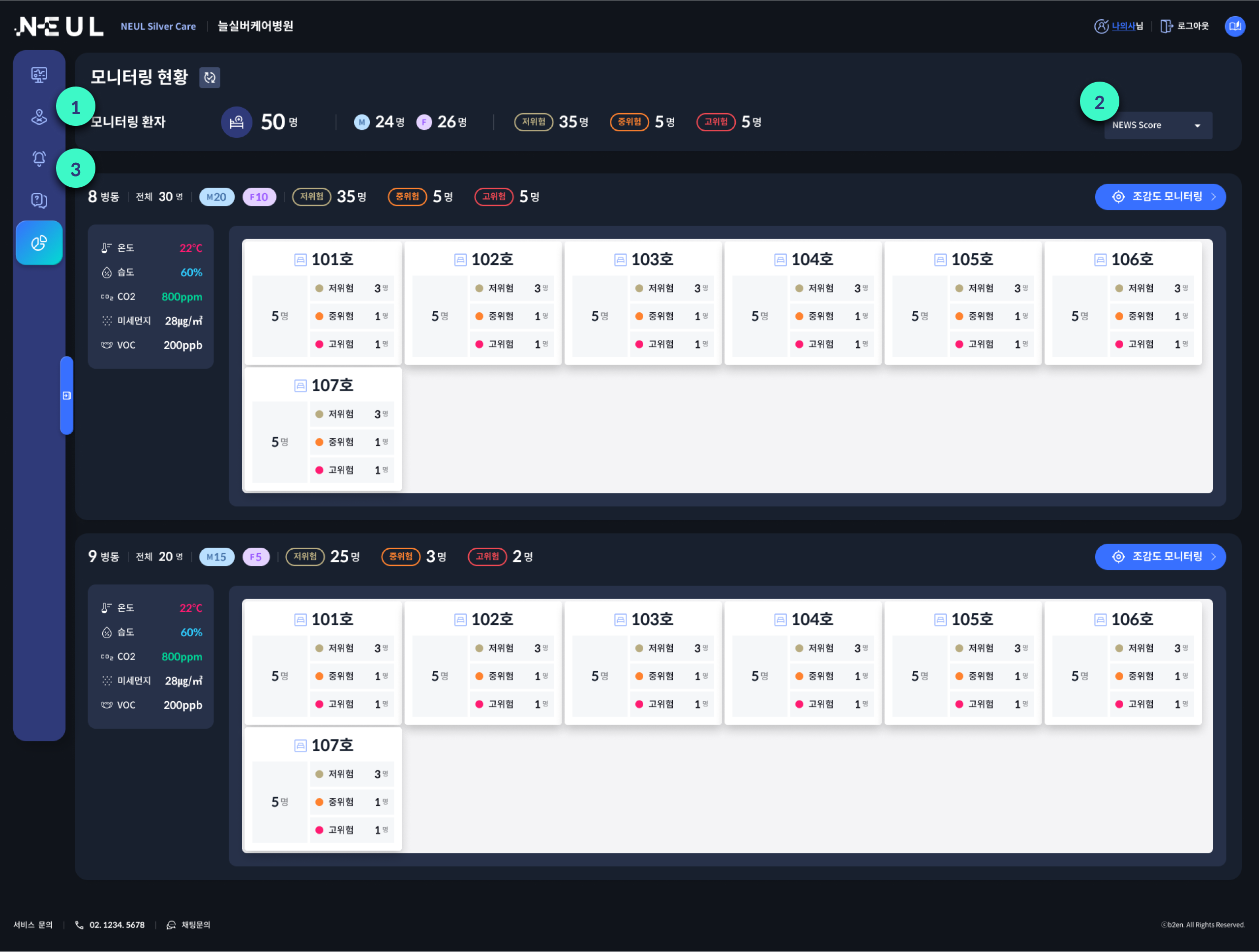Expand the sidebar using blue handle
The image size is (1259, 952).
pyautogui.click(x=66, y=395)
